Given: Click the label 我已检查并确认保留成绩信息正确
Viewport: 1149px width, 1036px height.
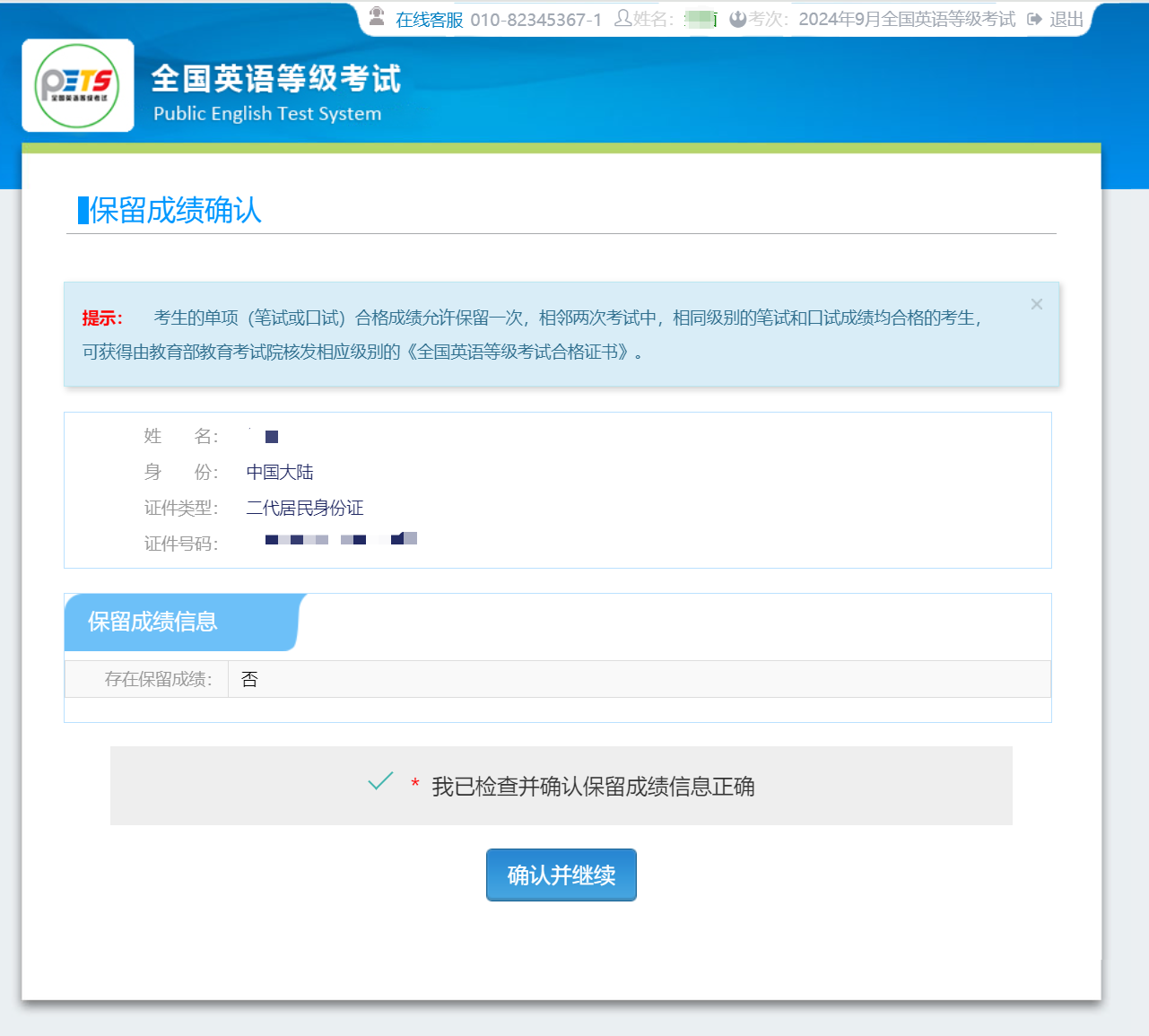Looking at the screenshot, I should [x=593, y=787].
